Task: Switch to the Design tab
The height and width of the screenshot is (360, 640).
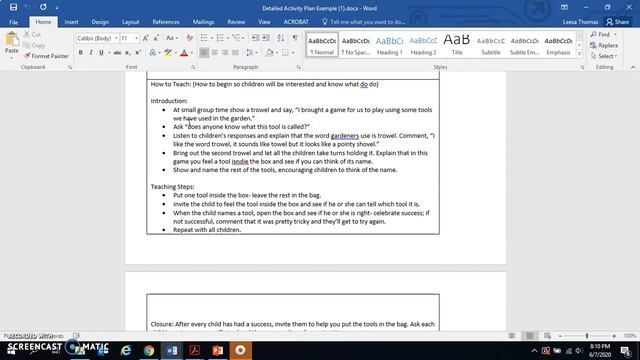Action: click(x=100, y=22)
